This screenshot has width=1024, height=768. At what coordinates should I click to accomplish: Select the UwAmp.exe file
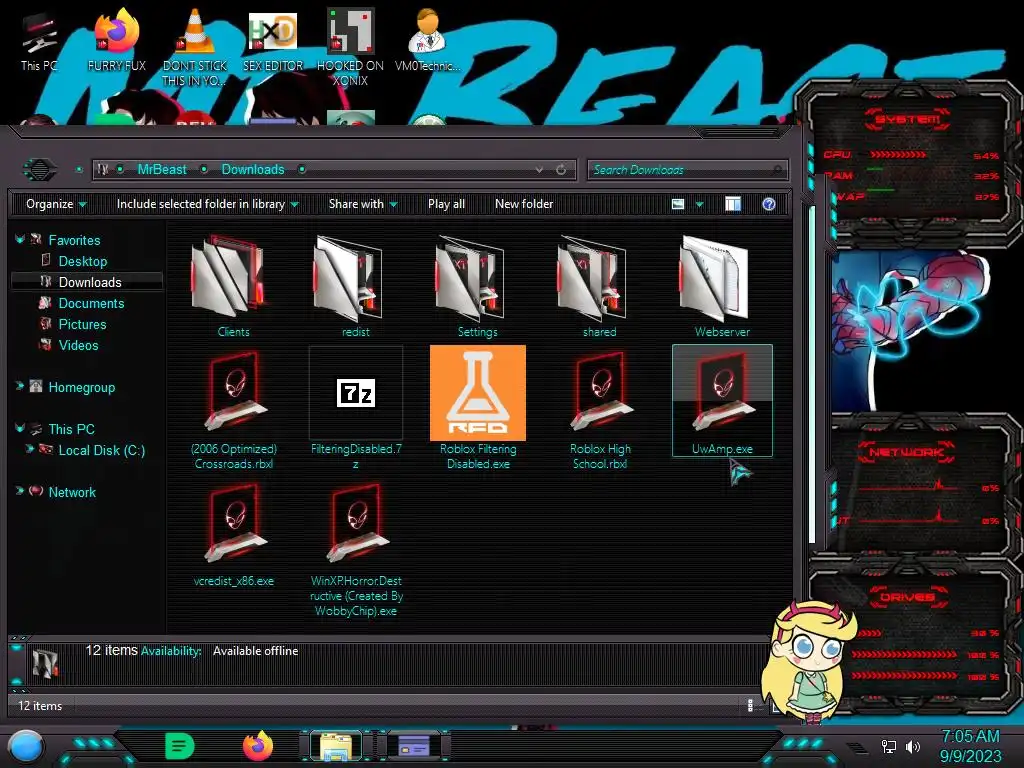(x=722, y=401)
